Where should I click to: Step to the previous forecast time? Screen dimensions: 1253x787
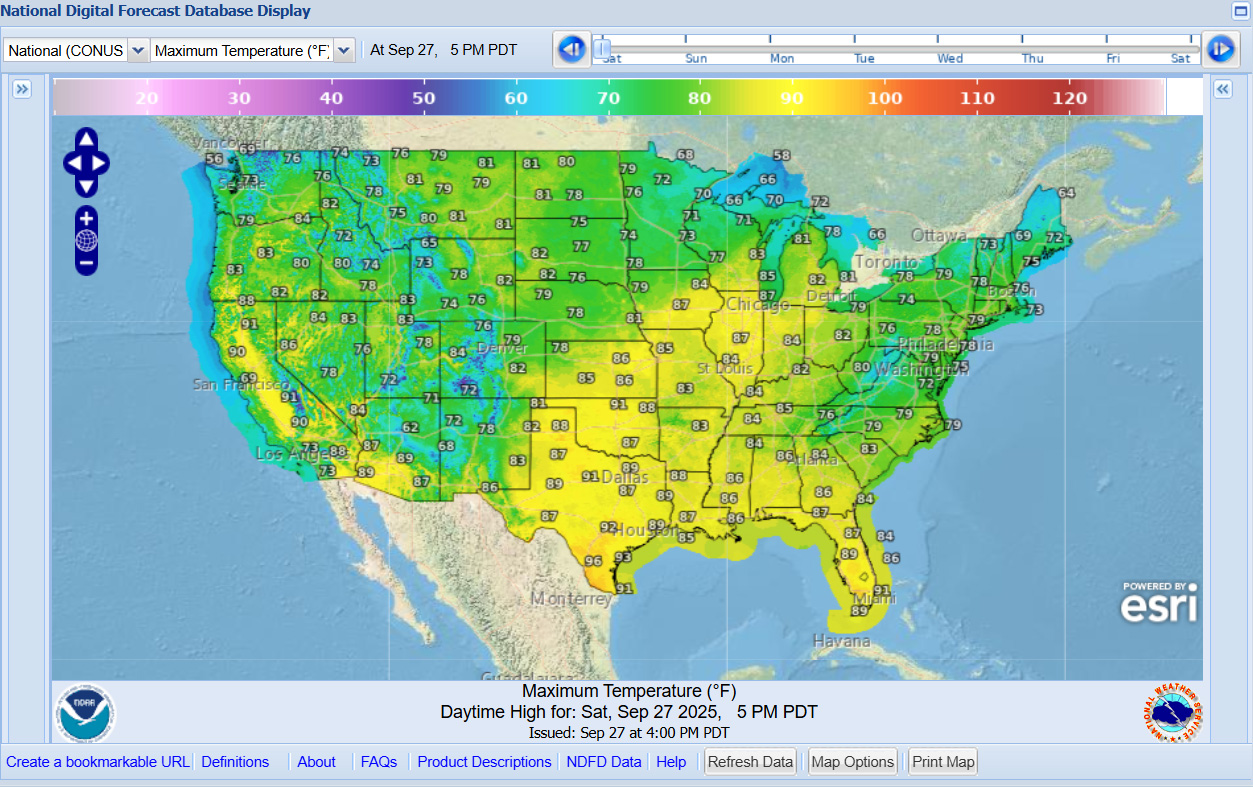(571, 49)
